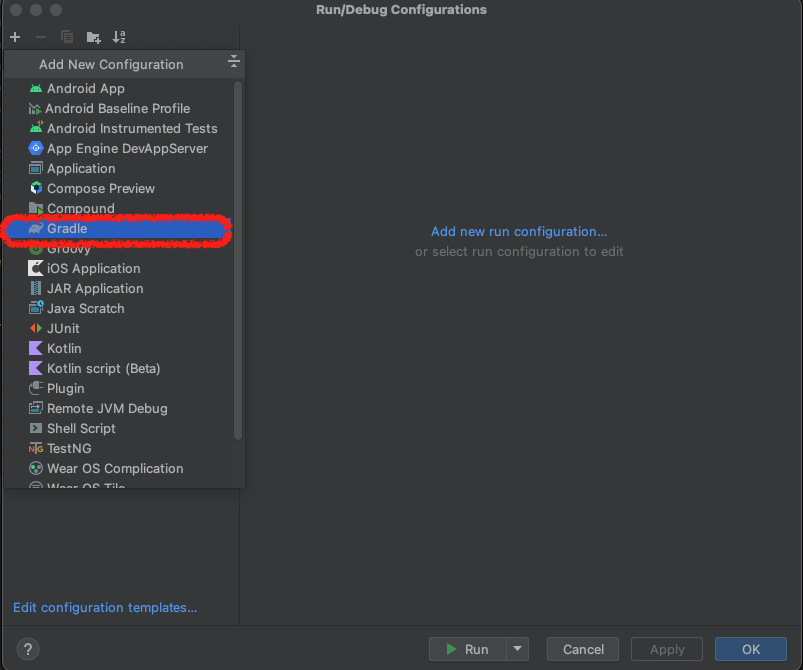Open Edit configuration templates link

(105, 608)
